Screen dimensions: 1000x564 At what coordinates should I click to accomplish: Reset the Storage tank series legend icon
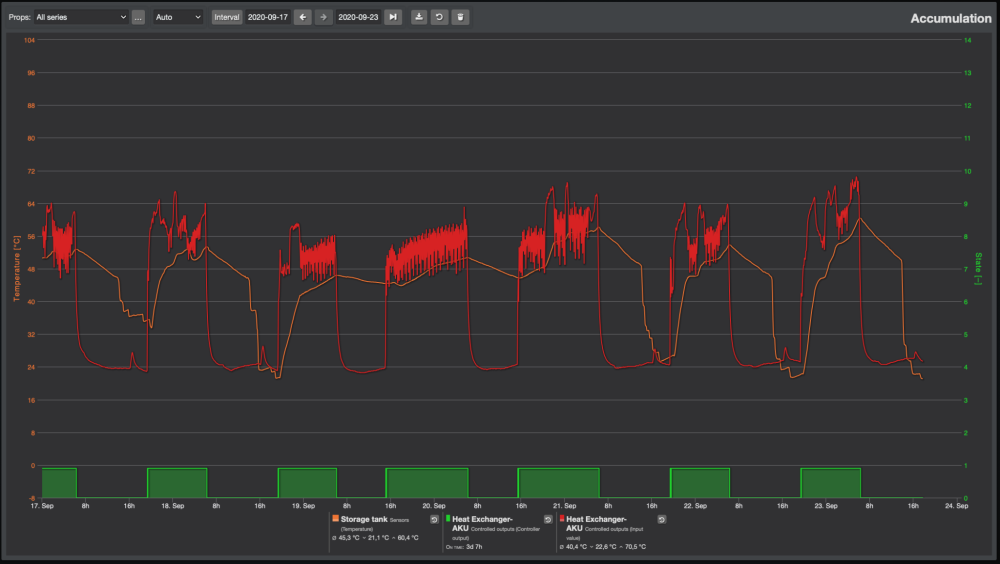coord(434,520)
